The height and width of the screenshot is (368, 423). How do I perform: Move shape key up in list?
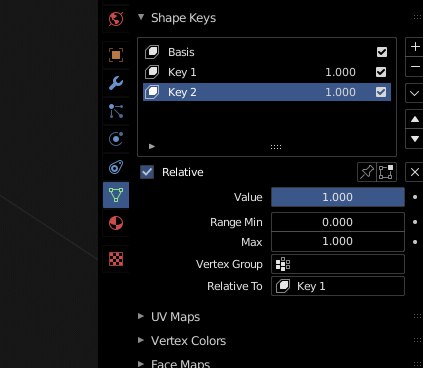point(415,119)
